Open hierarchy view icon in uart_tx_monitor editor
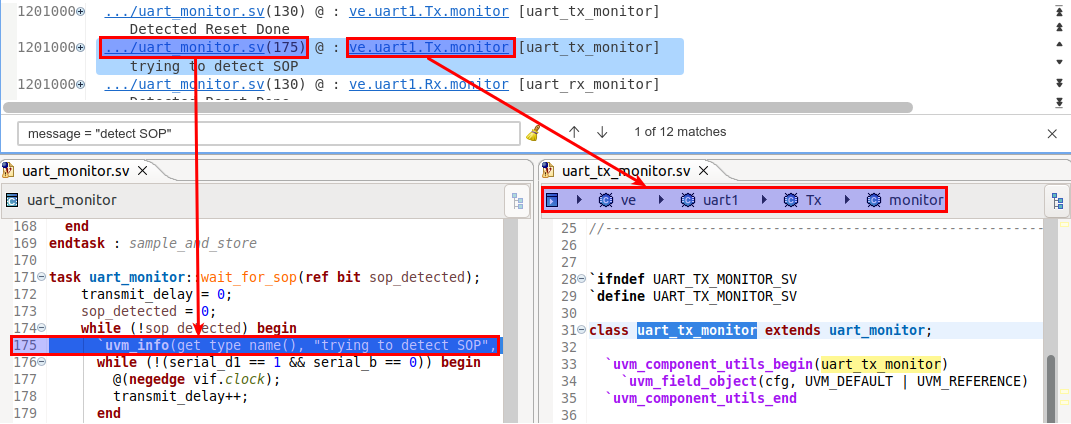 (x=1057, y=201)
